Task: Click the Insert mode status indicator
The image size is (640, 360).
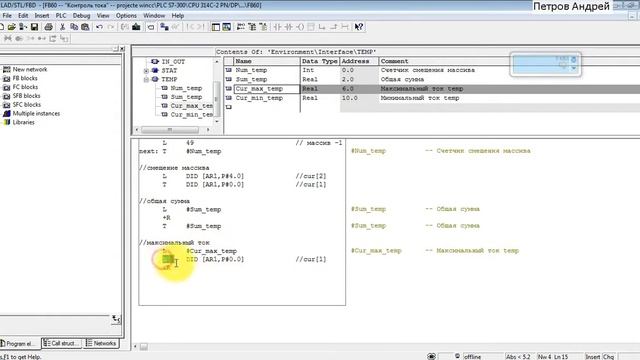Action: point(593,356)
